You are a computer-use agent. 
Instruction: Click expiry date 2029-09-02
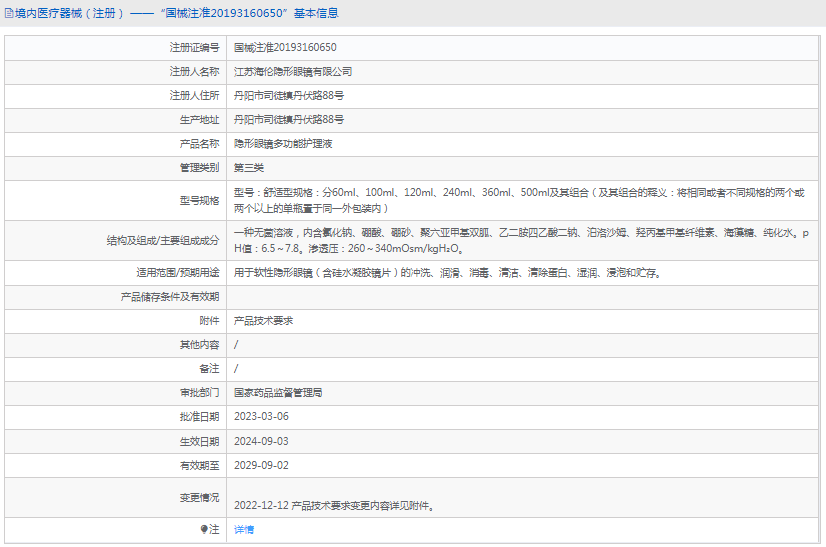pos(261,465)
